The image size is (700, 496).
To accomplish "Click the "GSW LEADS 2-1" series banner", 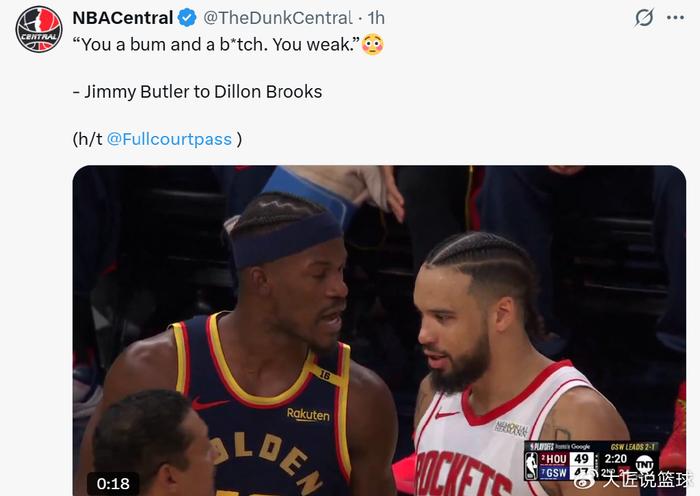I will 632,446.
